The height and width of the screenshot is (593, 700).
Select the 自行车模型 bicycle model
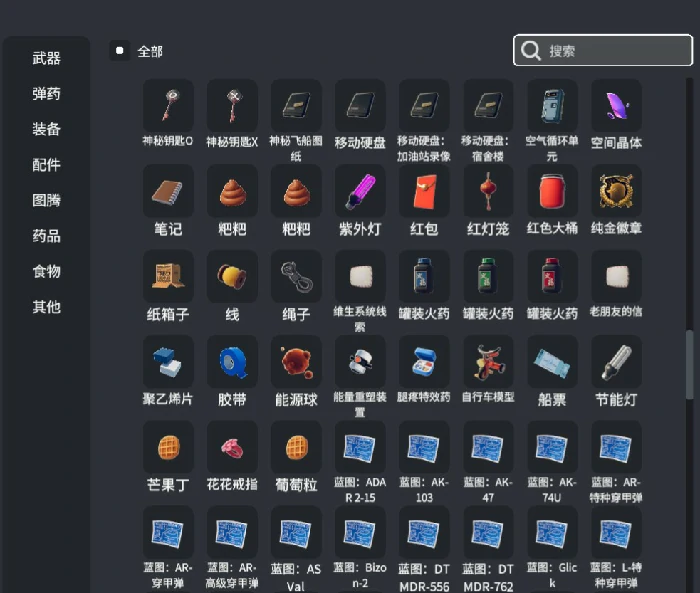(488, 362)
